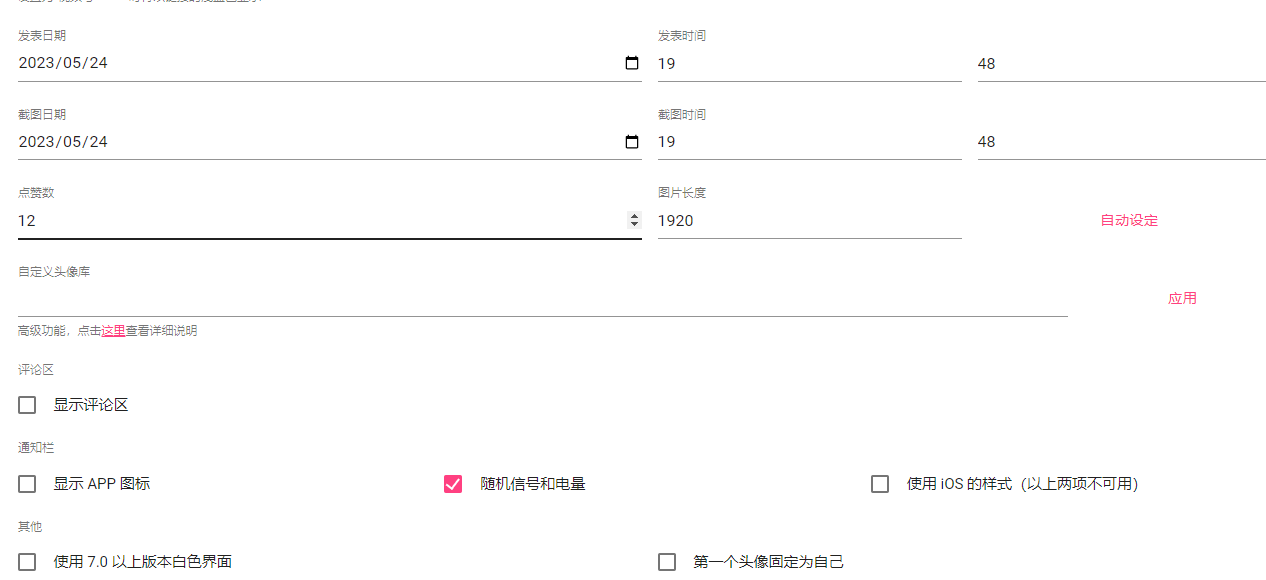This screenshot has height=580, width=1266.
Task: Open calendar picker for 截图日期
Action: click(x=632, y=142)
